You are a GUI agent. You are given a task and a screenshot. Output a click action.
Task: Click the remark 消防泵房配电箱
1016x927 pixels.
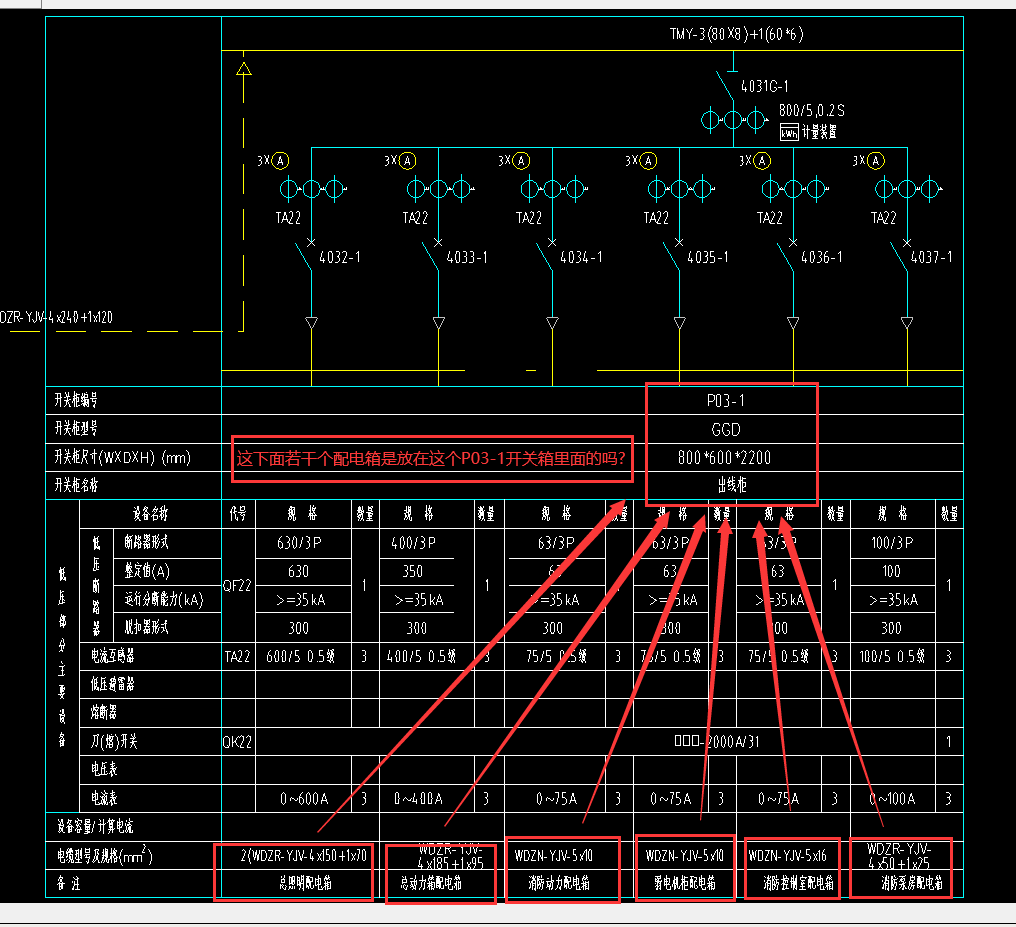pyautogui.click(x=912, y=883)
